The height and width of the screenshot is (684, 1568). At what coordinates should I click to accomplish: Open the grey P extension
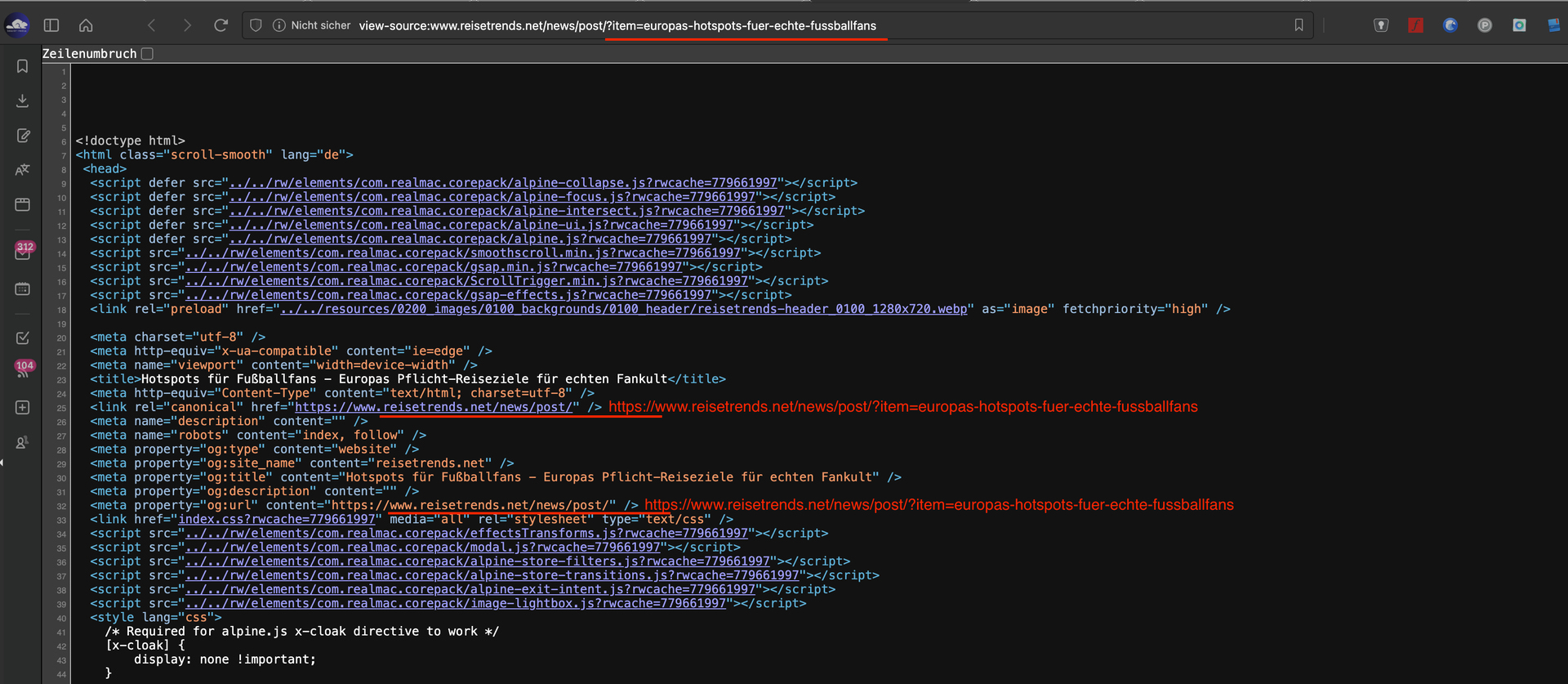pyautogui.click(x=1485, y=25)
